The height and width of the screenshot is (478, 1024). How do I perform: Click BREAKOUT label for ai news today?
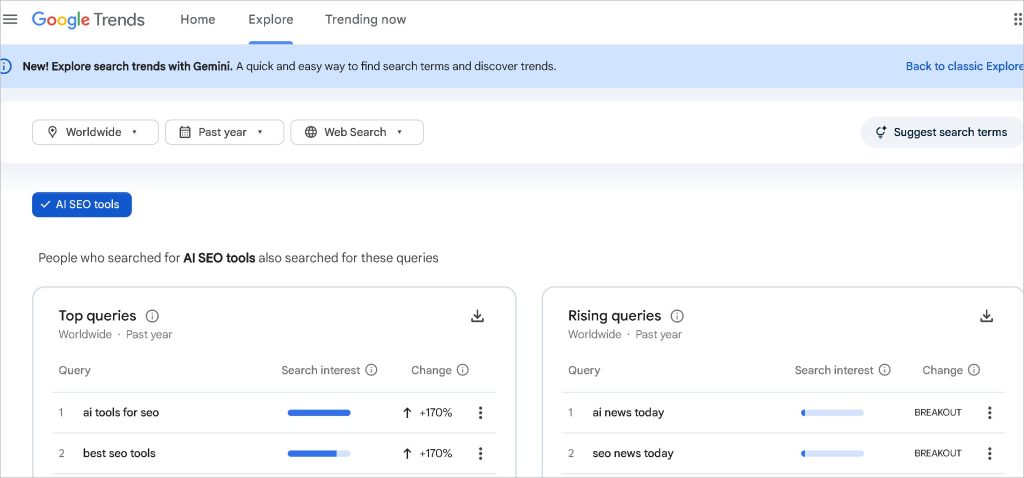(x=938, y=413)
